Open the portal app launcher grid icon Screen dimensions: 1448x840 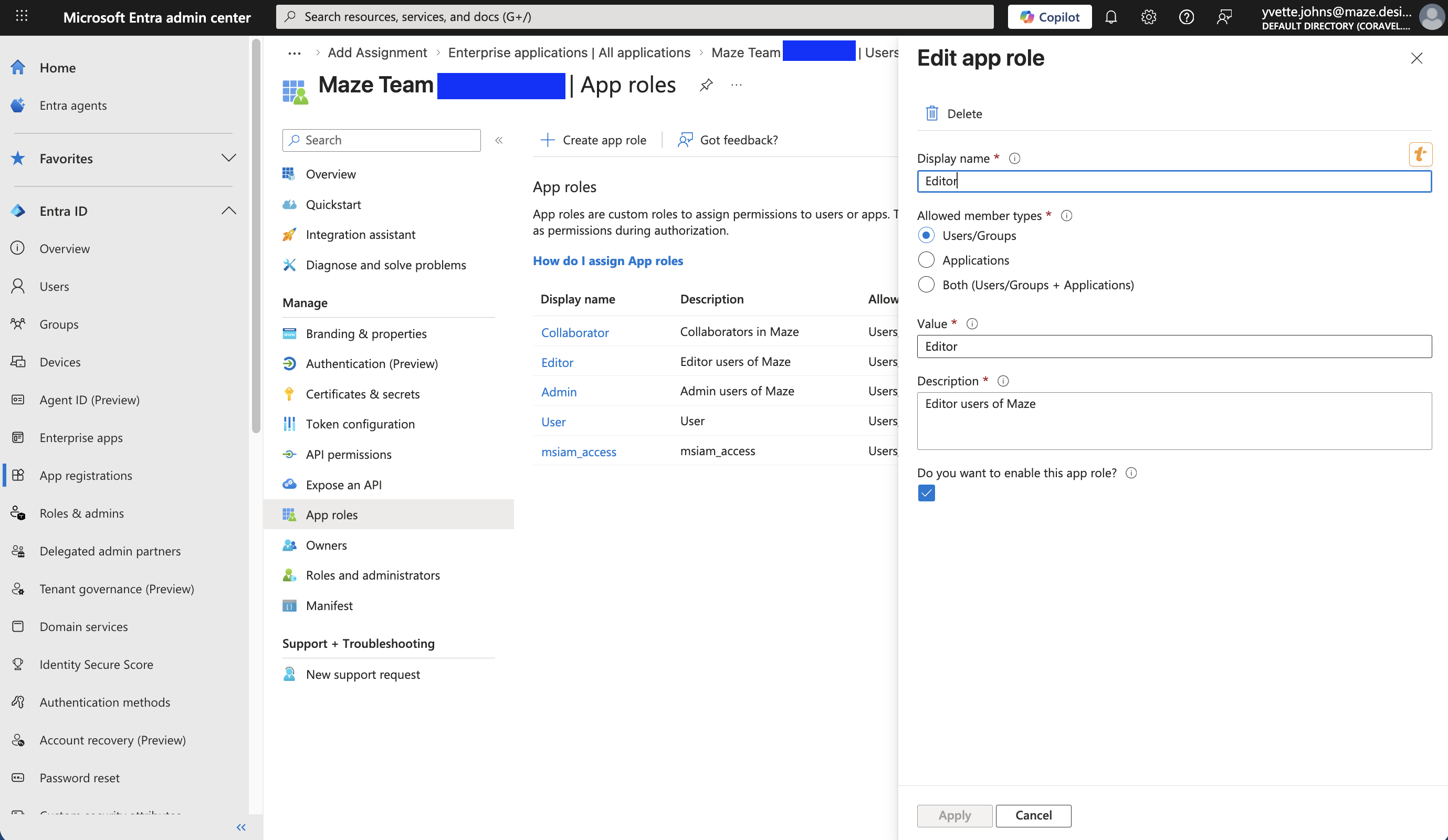pyautogui.click(x=21, y=17)
